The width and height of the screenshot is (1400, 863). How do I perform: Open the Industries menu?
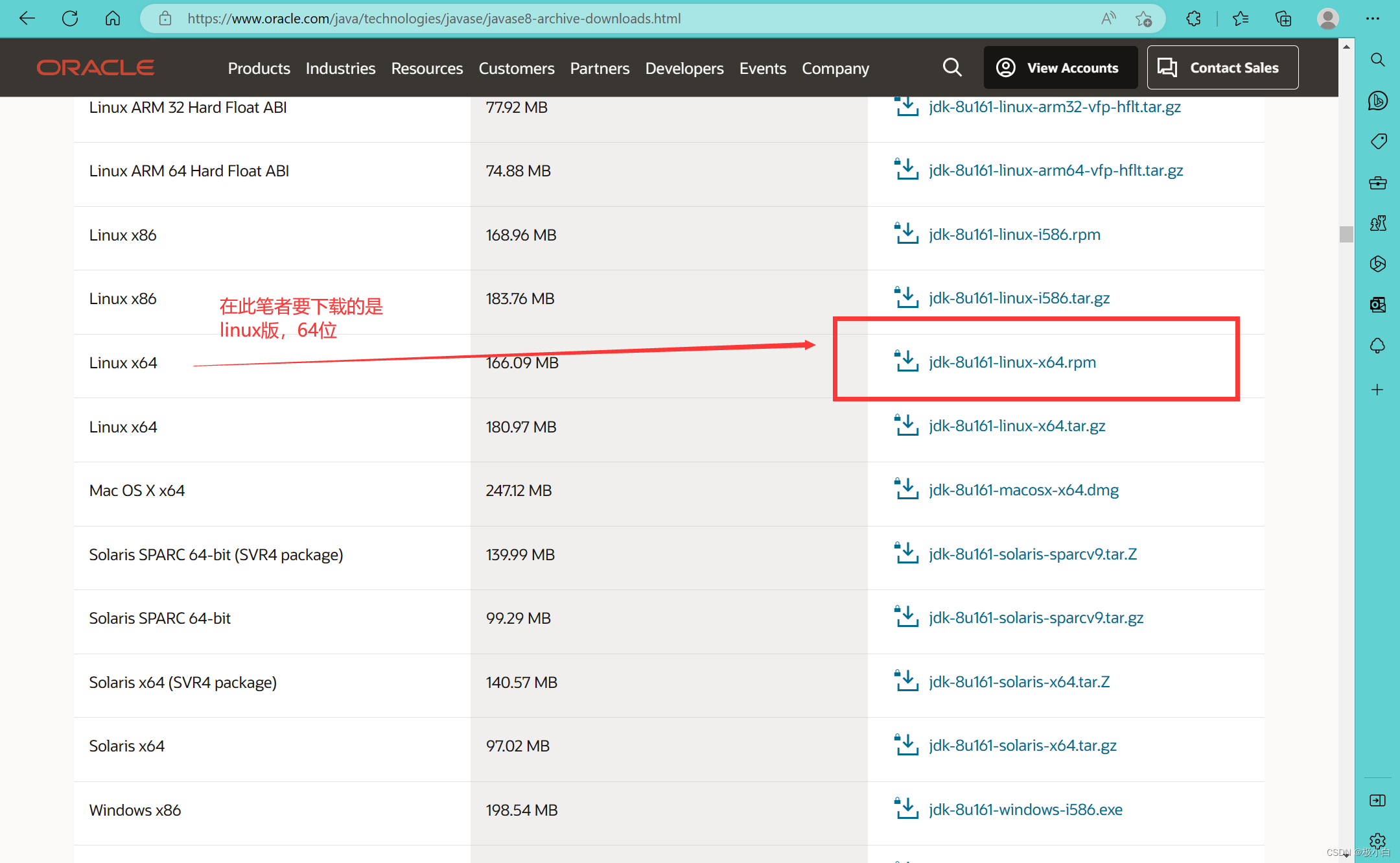pos(340,68)
